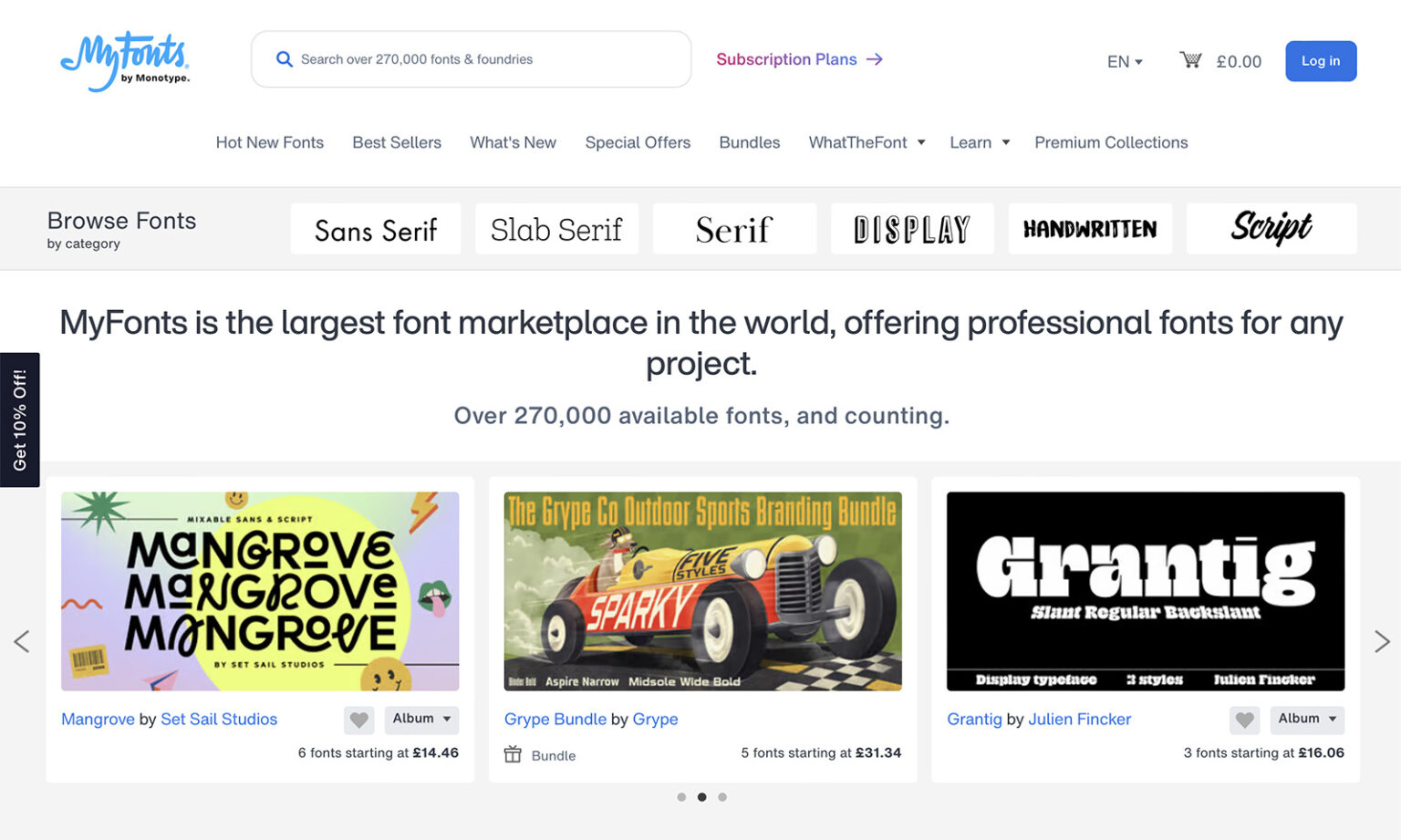
Task: Click the Subscription Plans arrow icon
Action: coord(875,59)
